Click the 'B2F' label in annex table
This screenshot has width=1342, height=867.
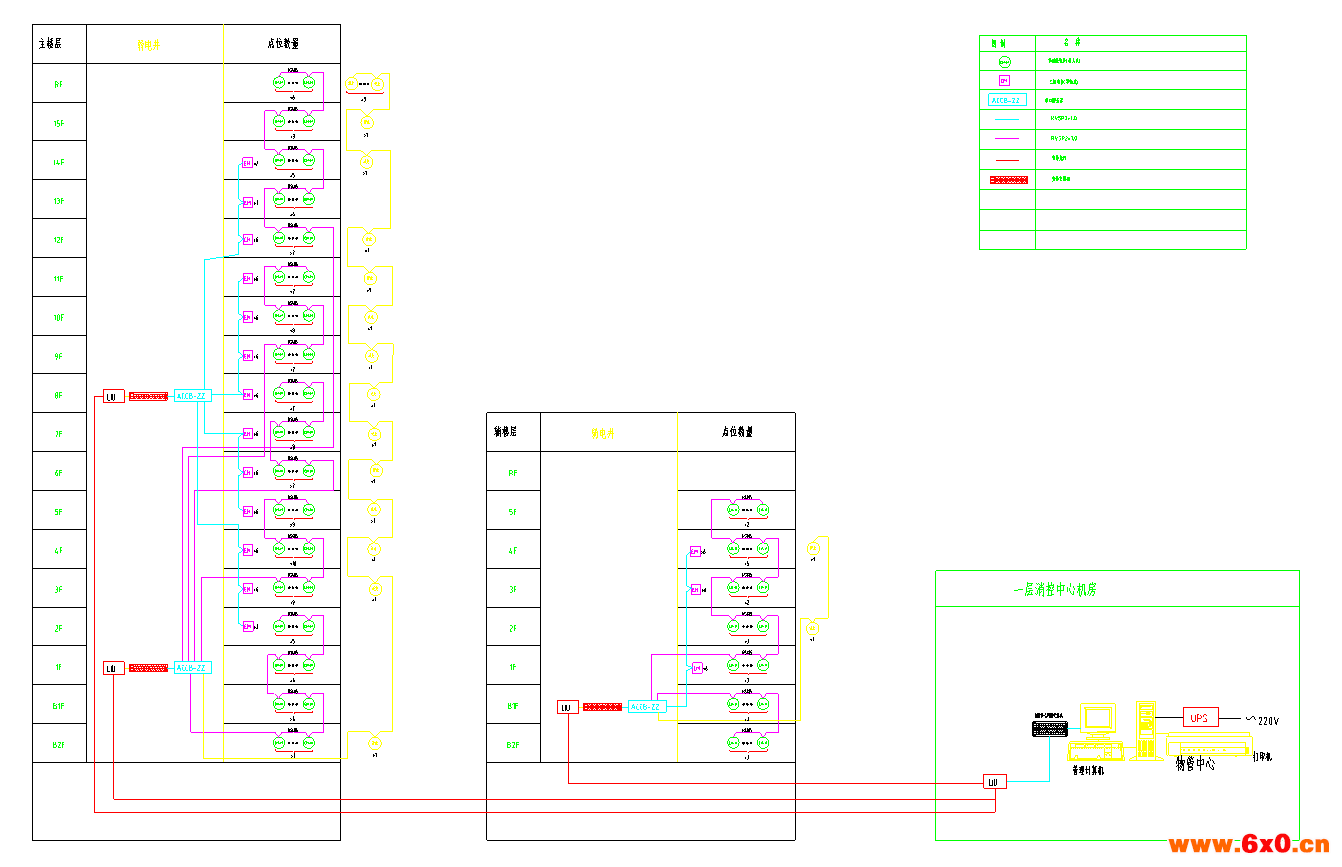(x=513, y=745)
